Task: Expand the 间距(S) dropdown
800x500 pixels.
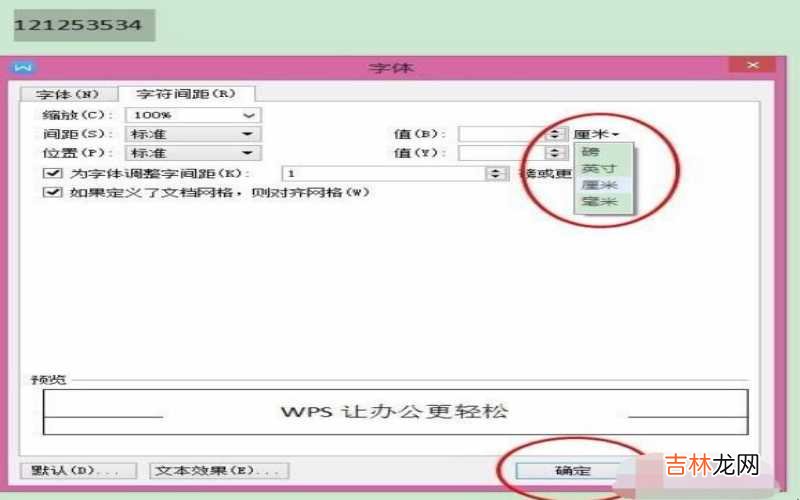Action: click(192, 134)
